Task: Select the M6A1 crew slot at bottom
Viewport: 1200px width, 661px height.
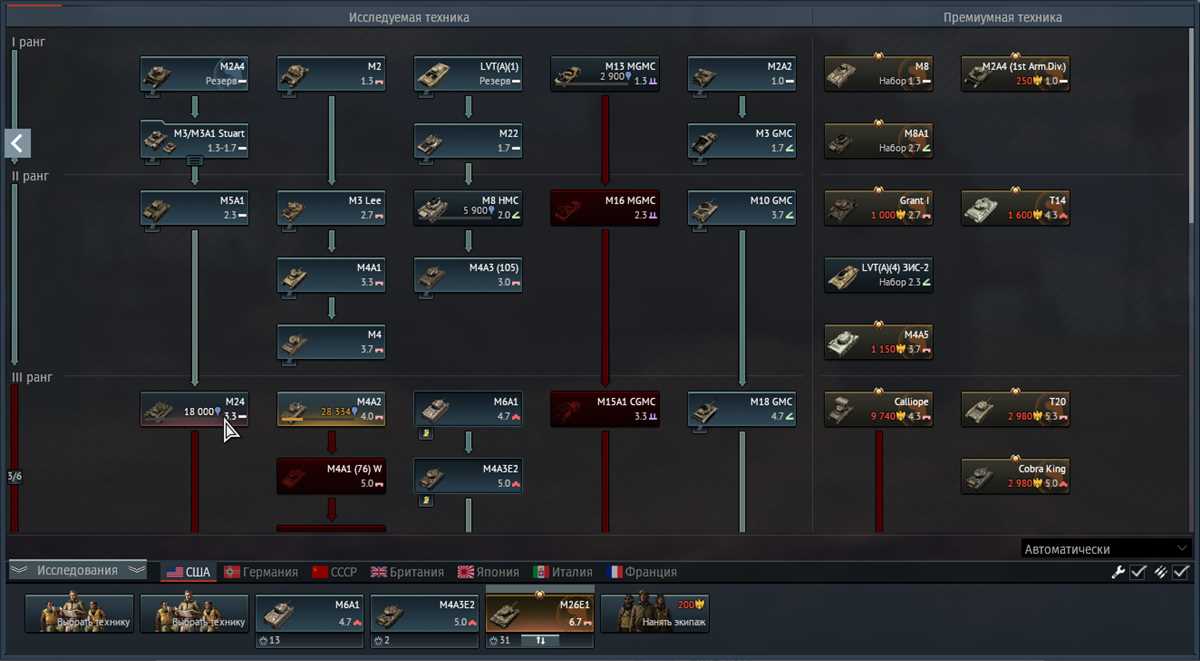Action: pos(309,614)
